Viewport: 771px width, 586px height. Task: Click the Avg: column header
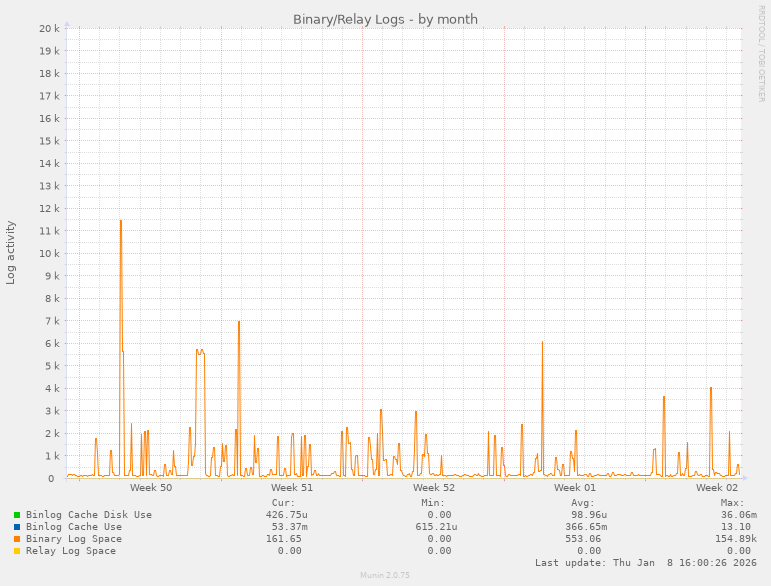[x=583, y=503]
